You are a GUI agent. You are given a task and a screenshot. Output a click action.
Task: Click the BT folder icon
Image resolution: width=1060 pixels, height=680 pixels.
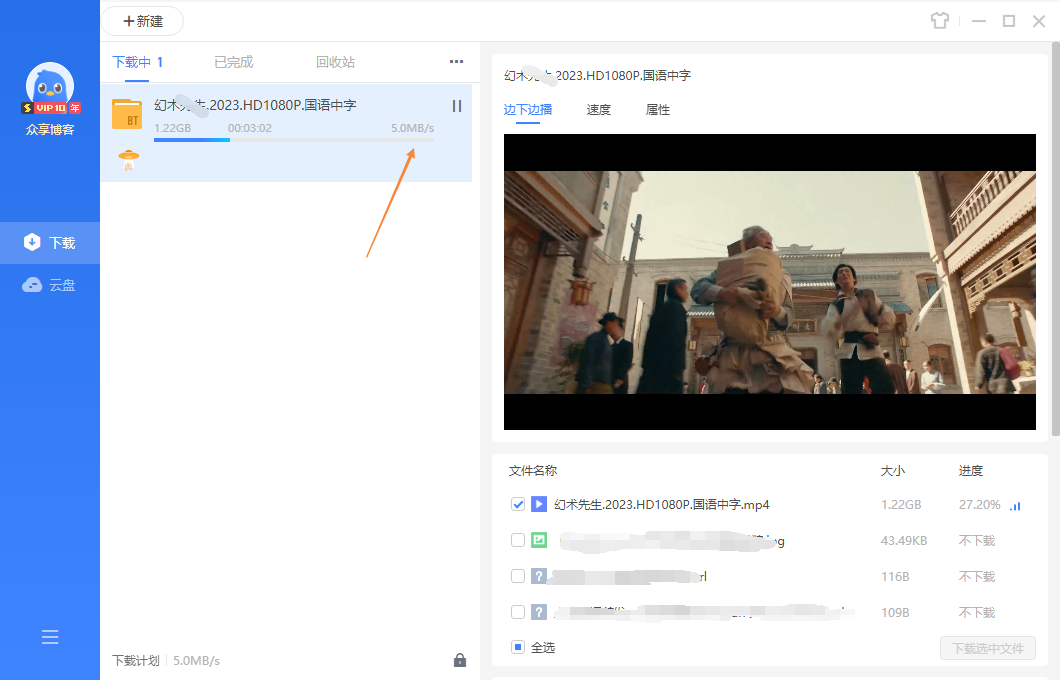pyautogui.click(x=127, y=114)
